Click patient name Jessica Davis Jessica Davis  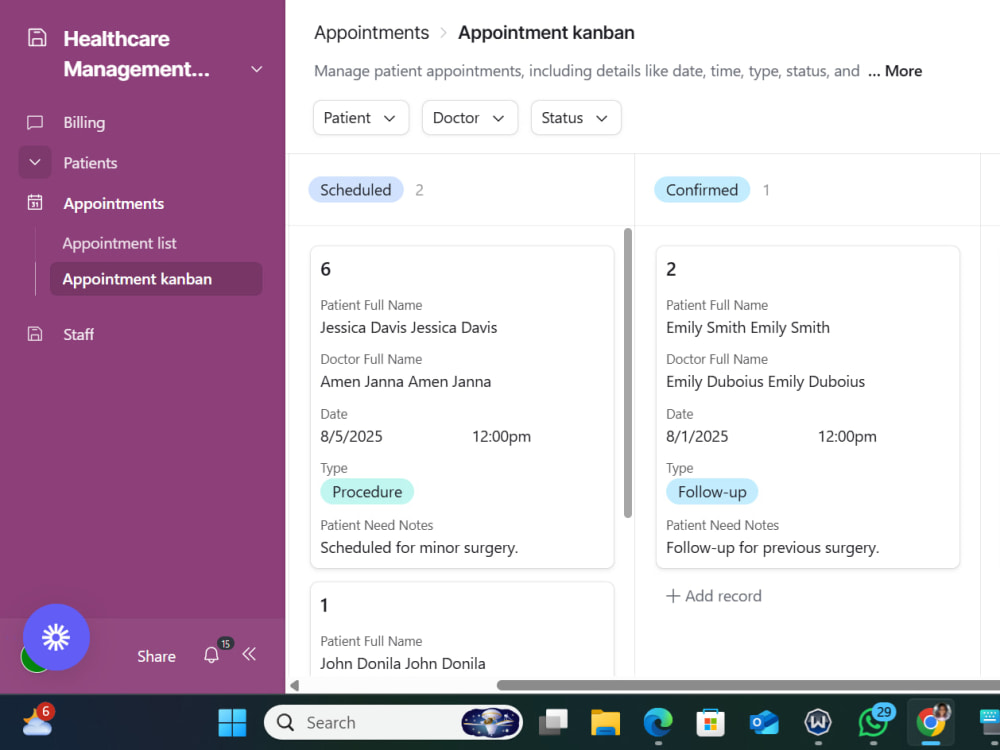click(x=409, y=327)
